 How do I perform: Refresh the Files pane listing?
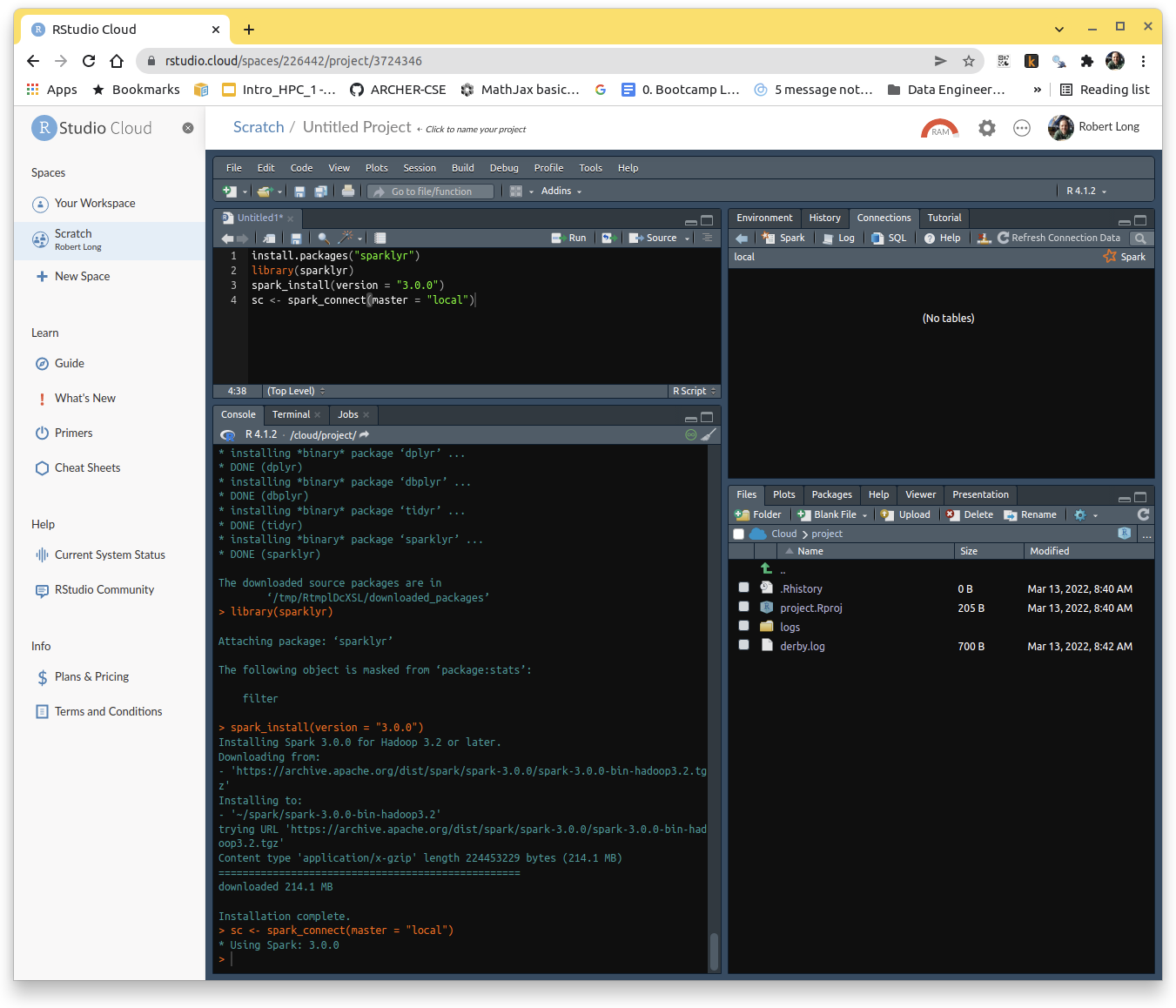pyautogui.click(x=1143, y=515)
